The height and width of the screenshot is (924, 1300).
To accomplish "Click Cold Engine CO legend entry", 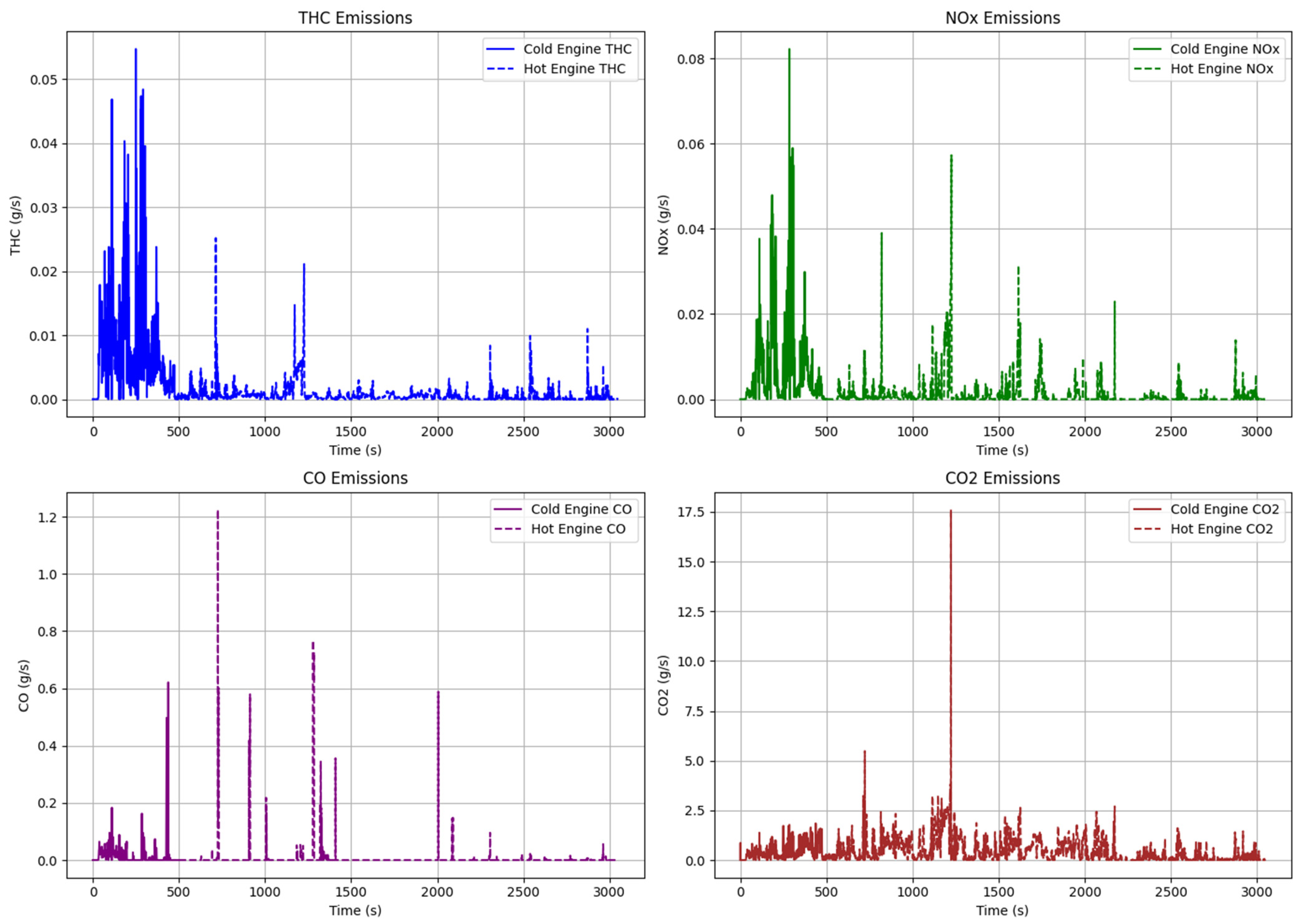I will (x=581, y=509).
